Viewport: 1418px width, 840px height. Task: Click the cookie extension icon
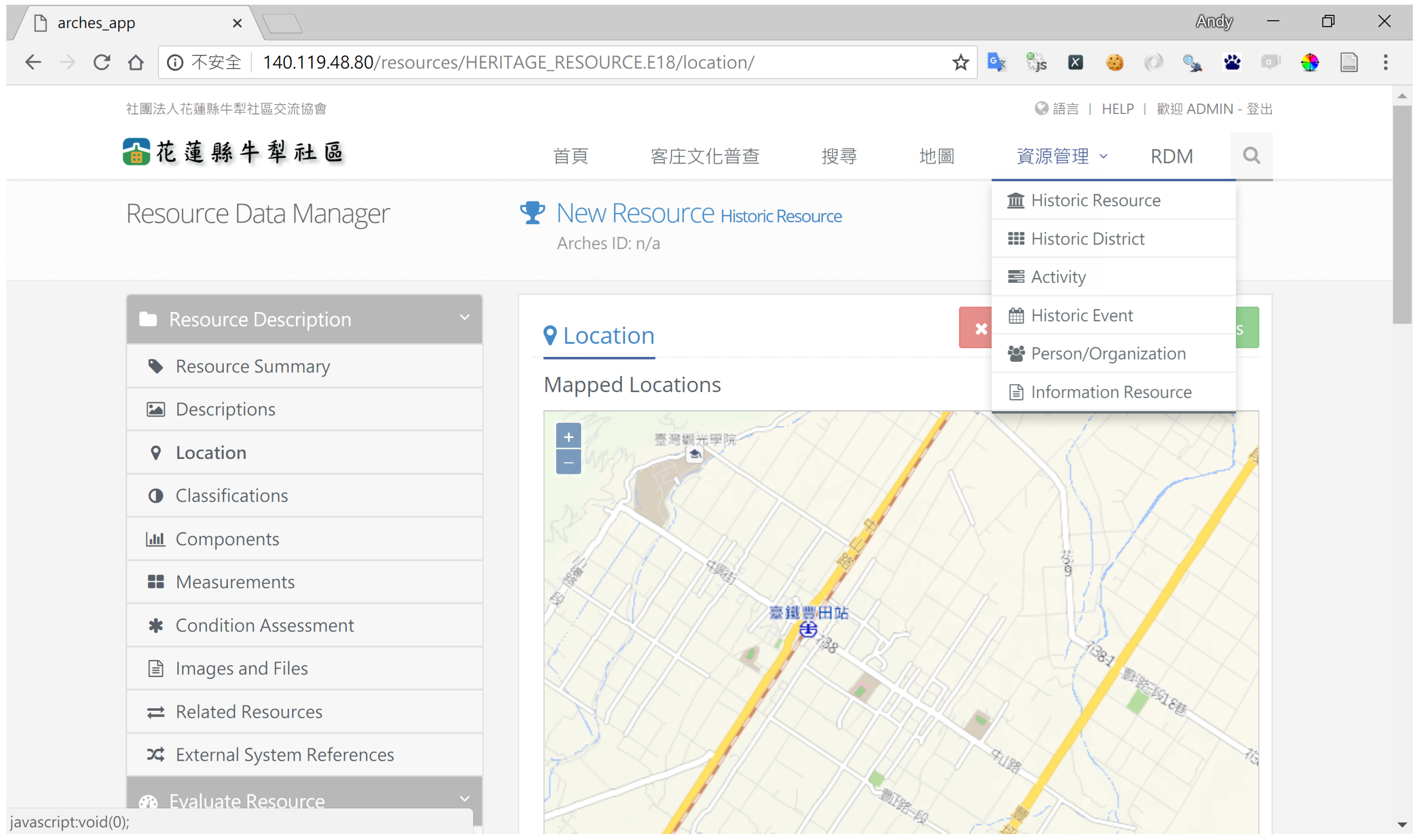click(1114, 62)
